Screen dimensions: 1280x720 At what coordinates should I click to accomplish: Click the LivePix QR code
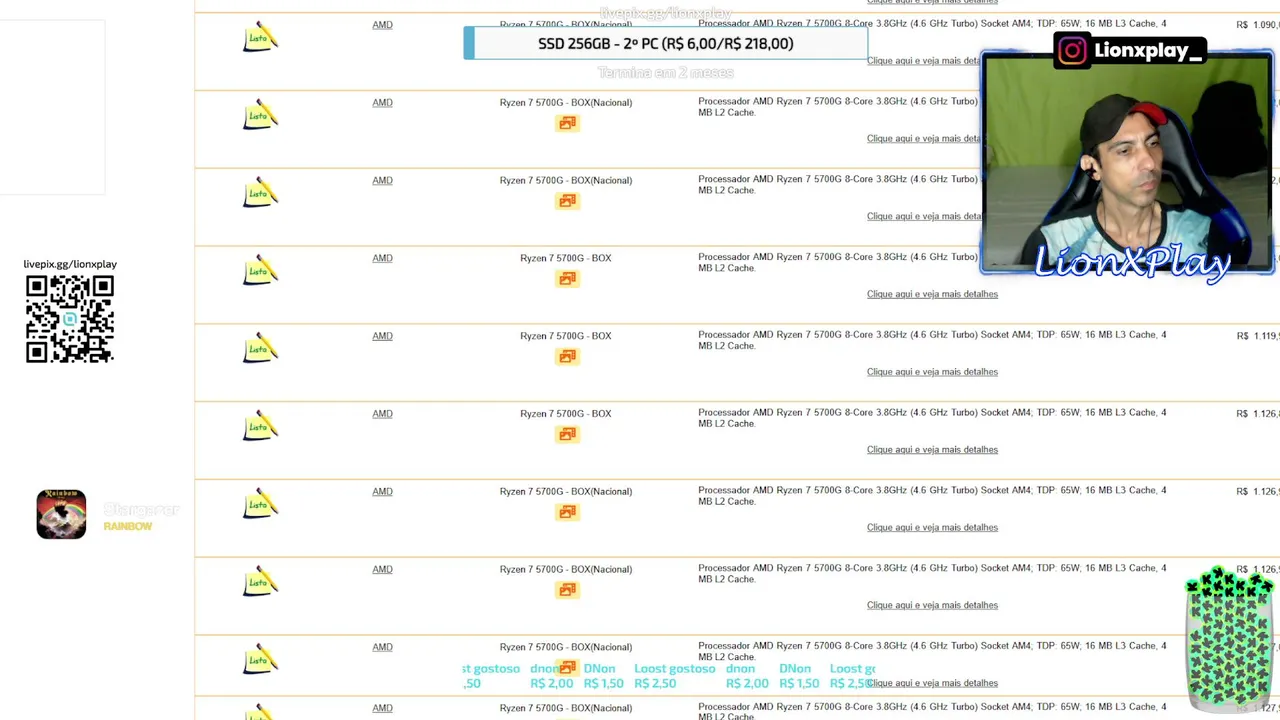pyautogui.click(x=70, y=319)
